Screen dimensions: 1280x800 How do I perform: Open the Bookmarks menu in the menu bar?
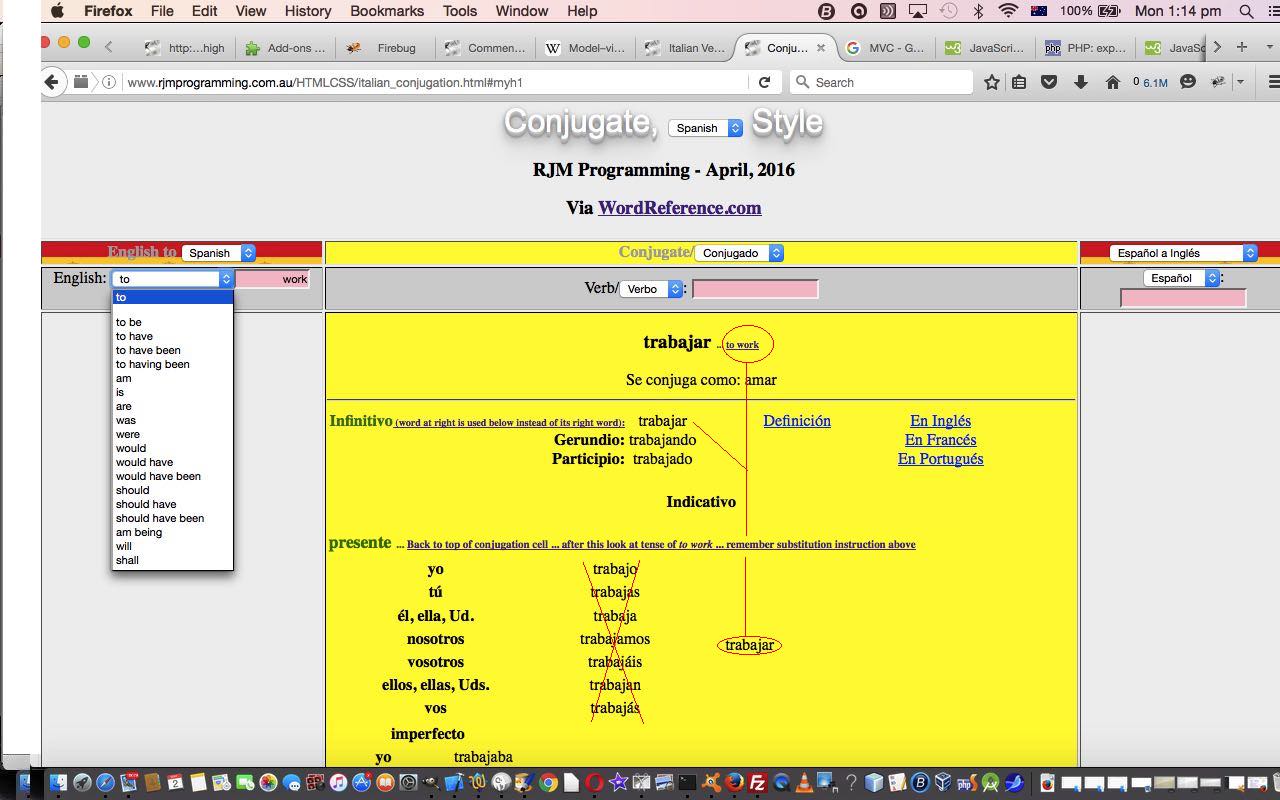(387, 11)
